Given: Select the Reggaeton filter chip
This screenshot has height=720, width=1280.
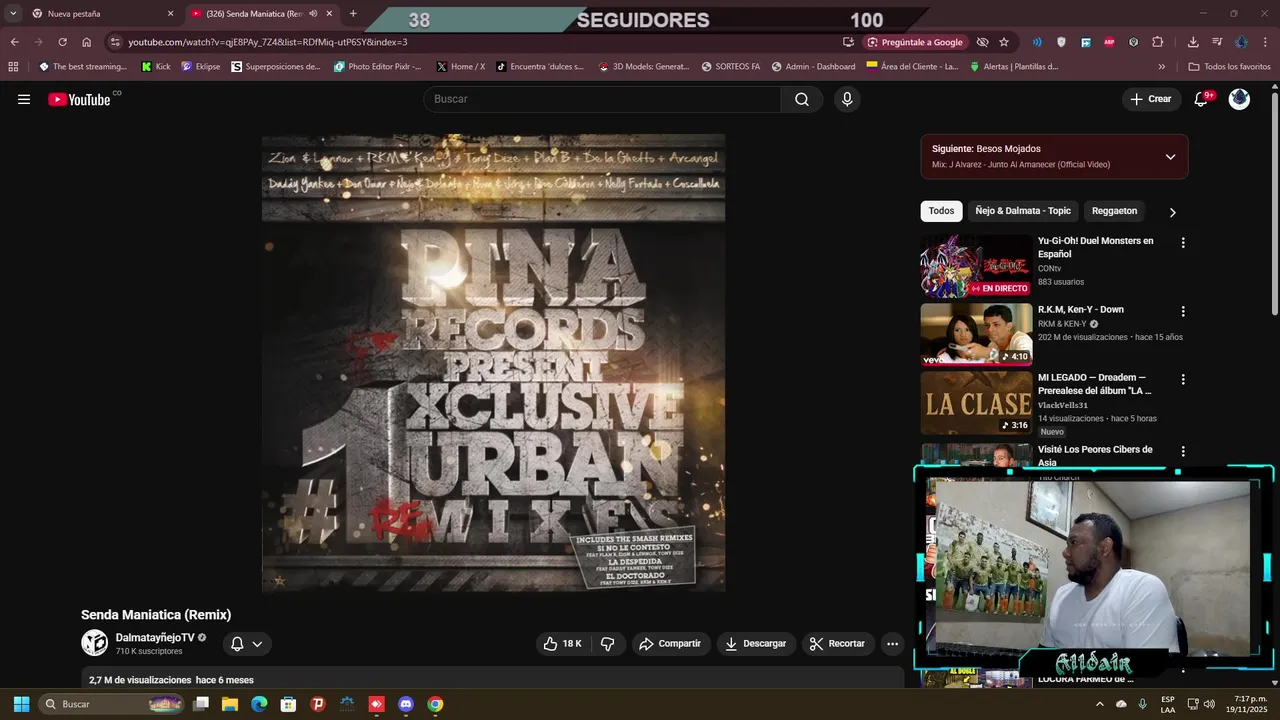Looking at the screenshot, I should (x=1114, y=211).
